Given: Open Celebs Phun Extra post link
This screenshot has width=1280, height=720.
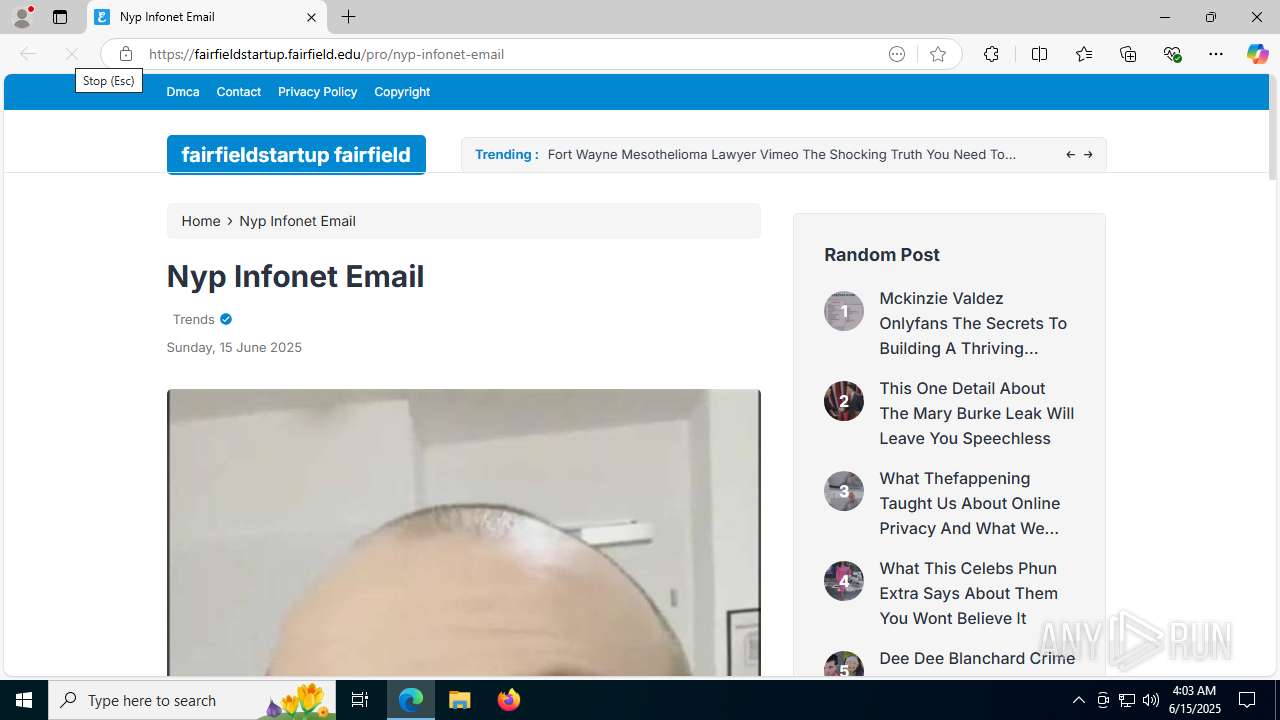Looking at the screenshot, I should (969, 593).
